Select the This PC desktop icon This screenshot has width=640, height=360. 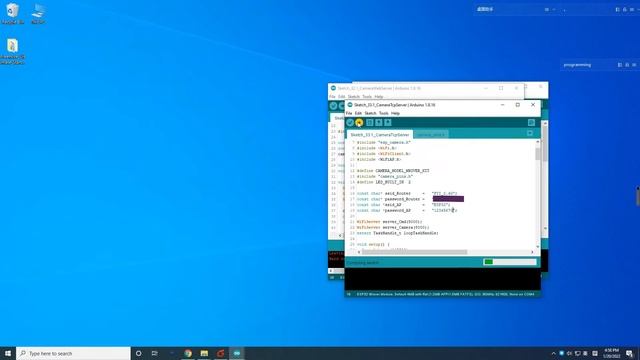coord(38,13)
